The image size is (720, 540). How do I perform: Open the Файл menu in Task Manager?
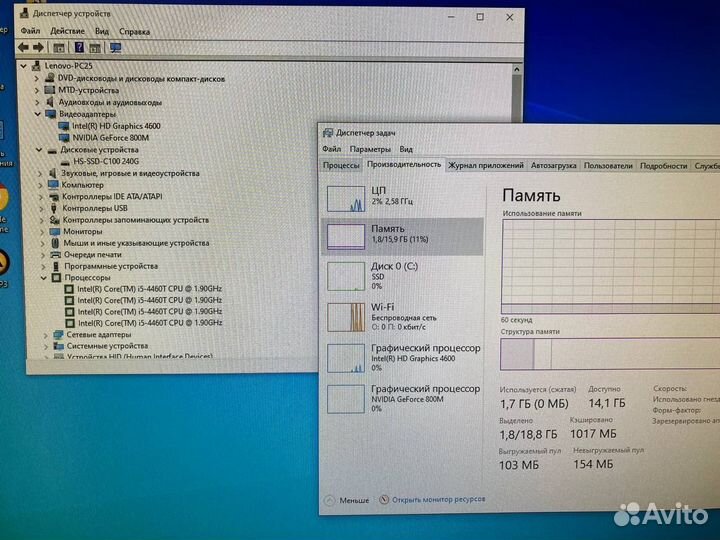coord(332,149)
